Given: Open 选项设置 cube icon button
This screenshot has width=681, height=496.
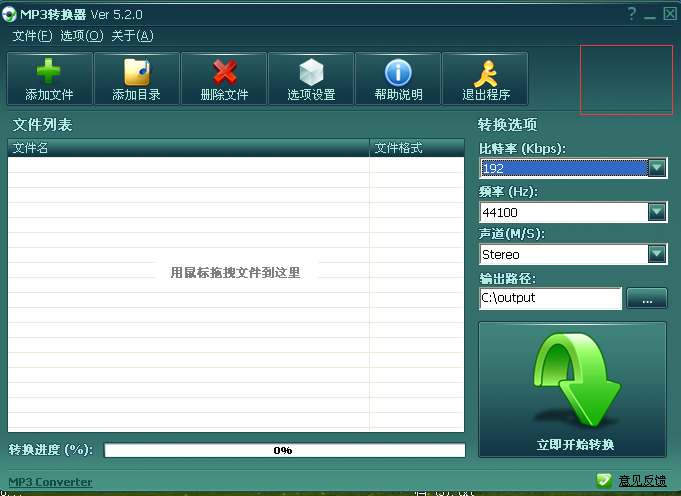Looking at the screenshot, I should point(311,79).
